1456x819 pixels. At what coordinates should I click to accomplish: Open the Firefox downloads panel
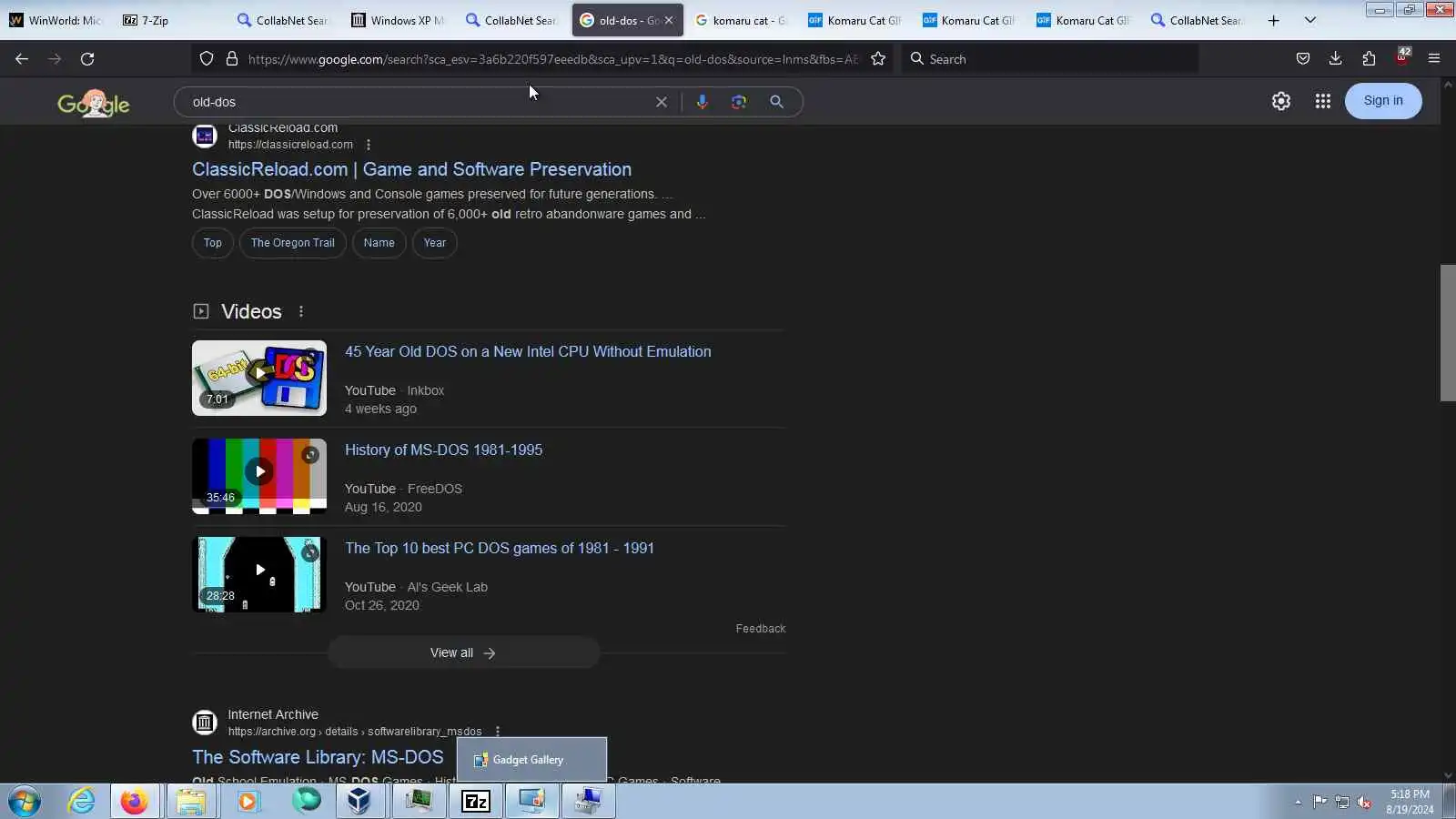(1336, 59)
